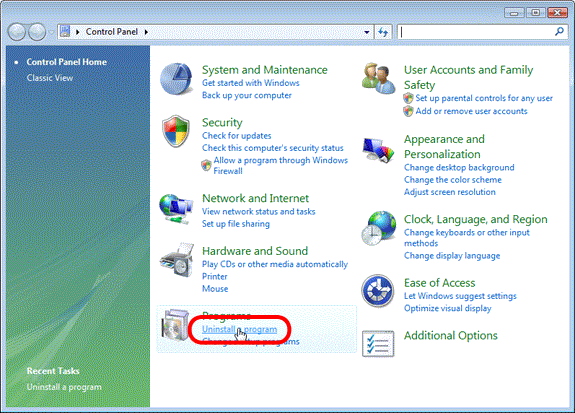Open the System and Maintenance pie chart icon
Screen dimensions: 575x413
click(x=176, y=79)
